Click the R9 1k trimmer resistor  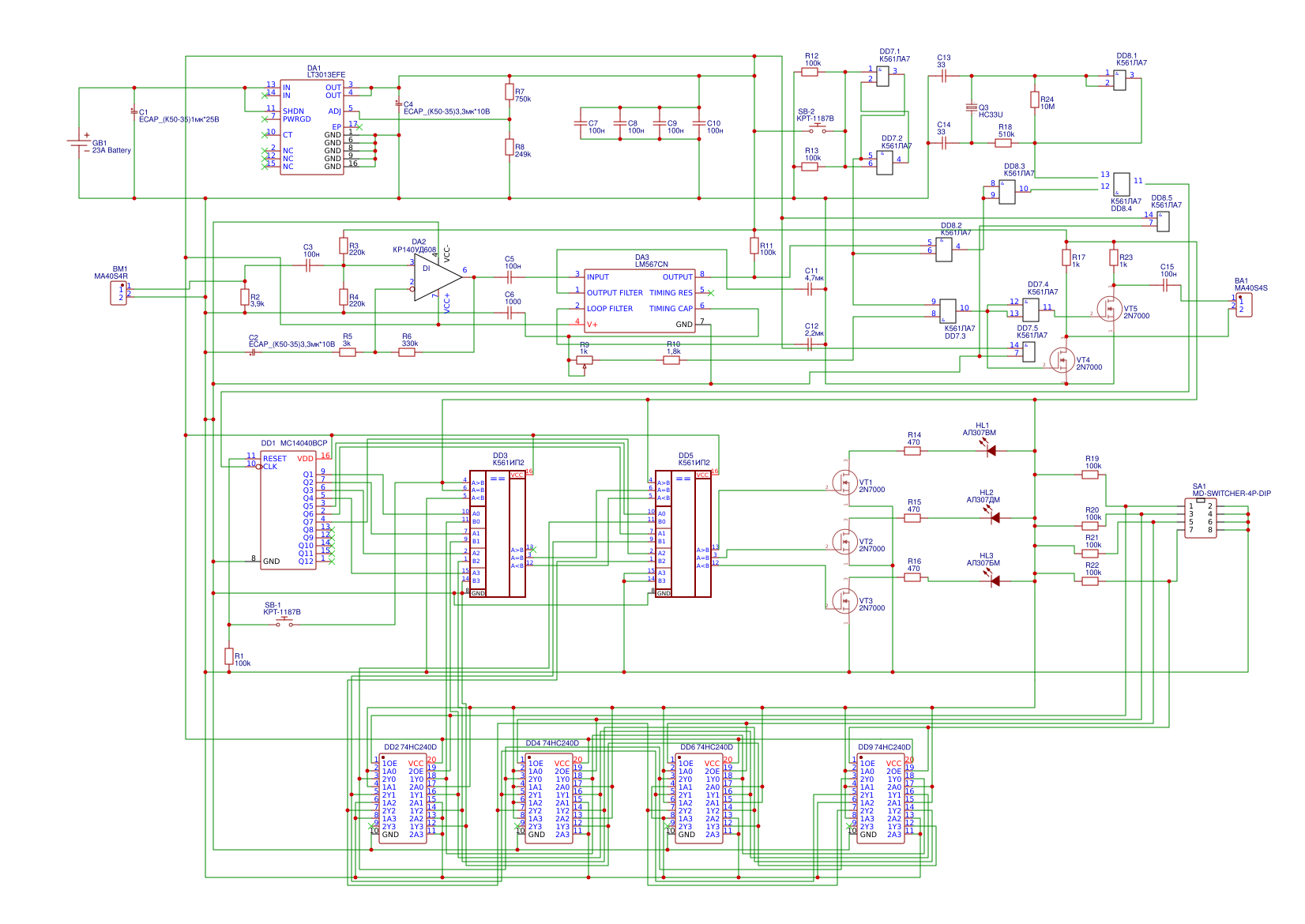(x=585, y=361)
